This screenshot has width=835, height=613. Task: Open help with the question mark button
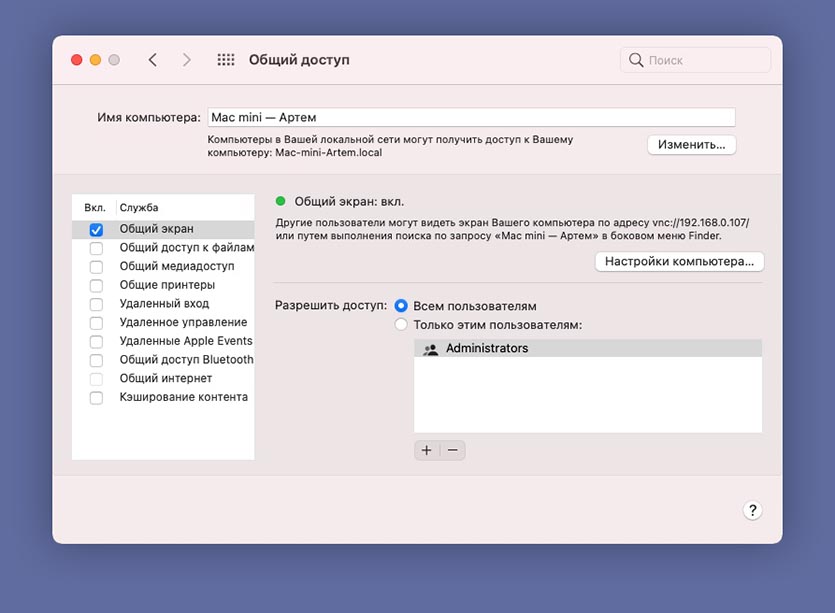click(x=753, y=510)
